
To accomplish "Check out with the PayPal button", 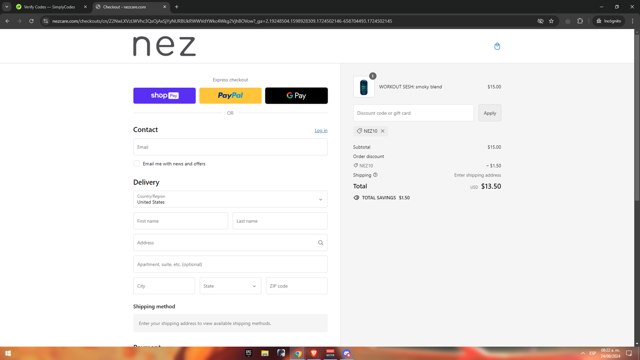I will (230, 96).
